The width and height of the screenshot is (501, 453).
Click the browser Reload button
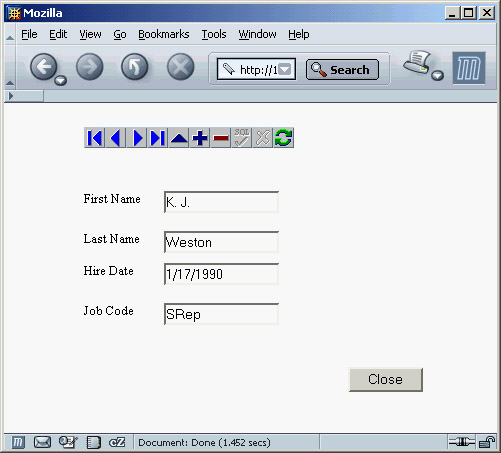[x=135, y=67]
